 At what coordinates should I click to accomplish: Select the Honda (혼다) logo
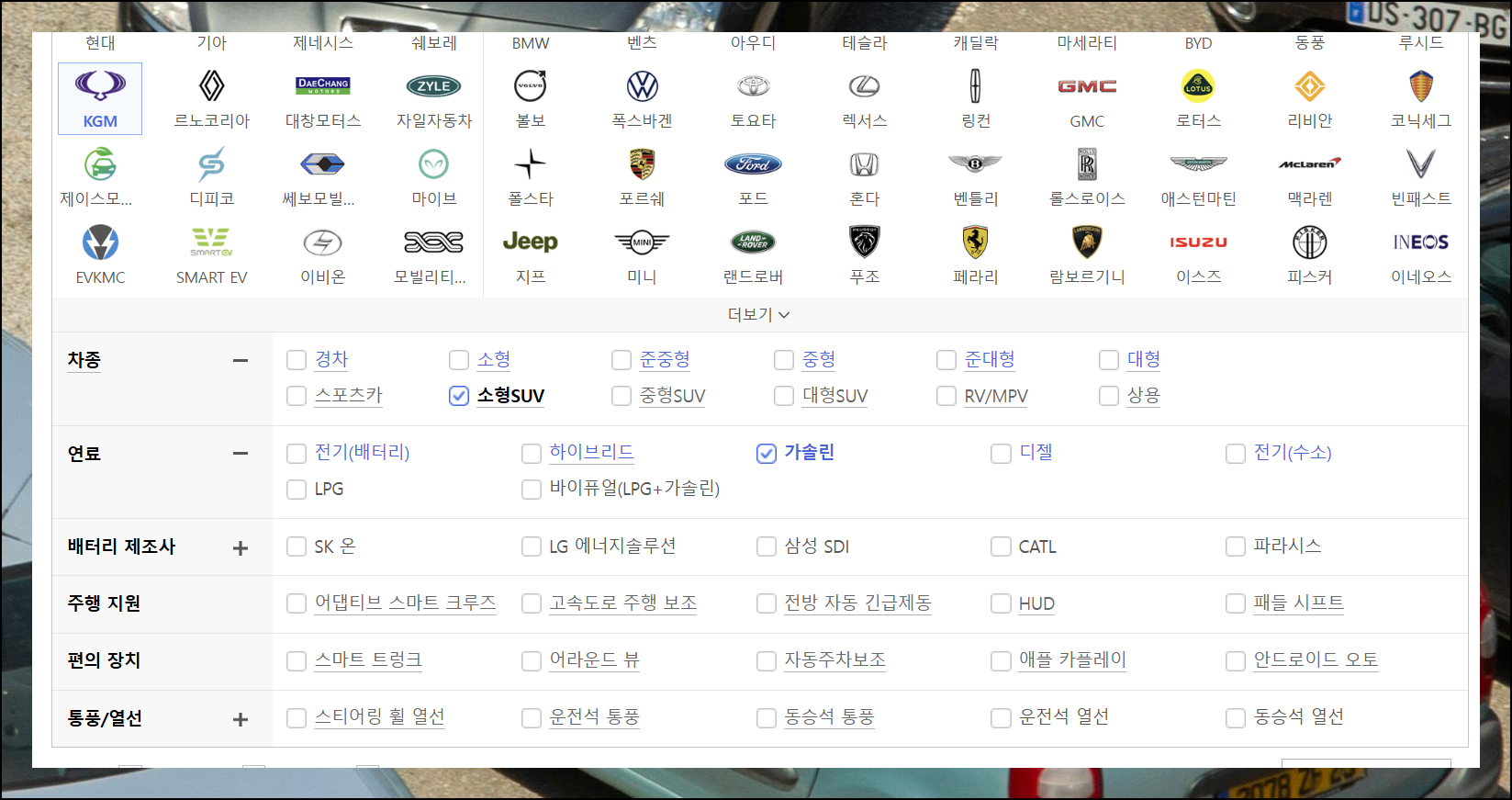(x=865, y=164)
